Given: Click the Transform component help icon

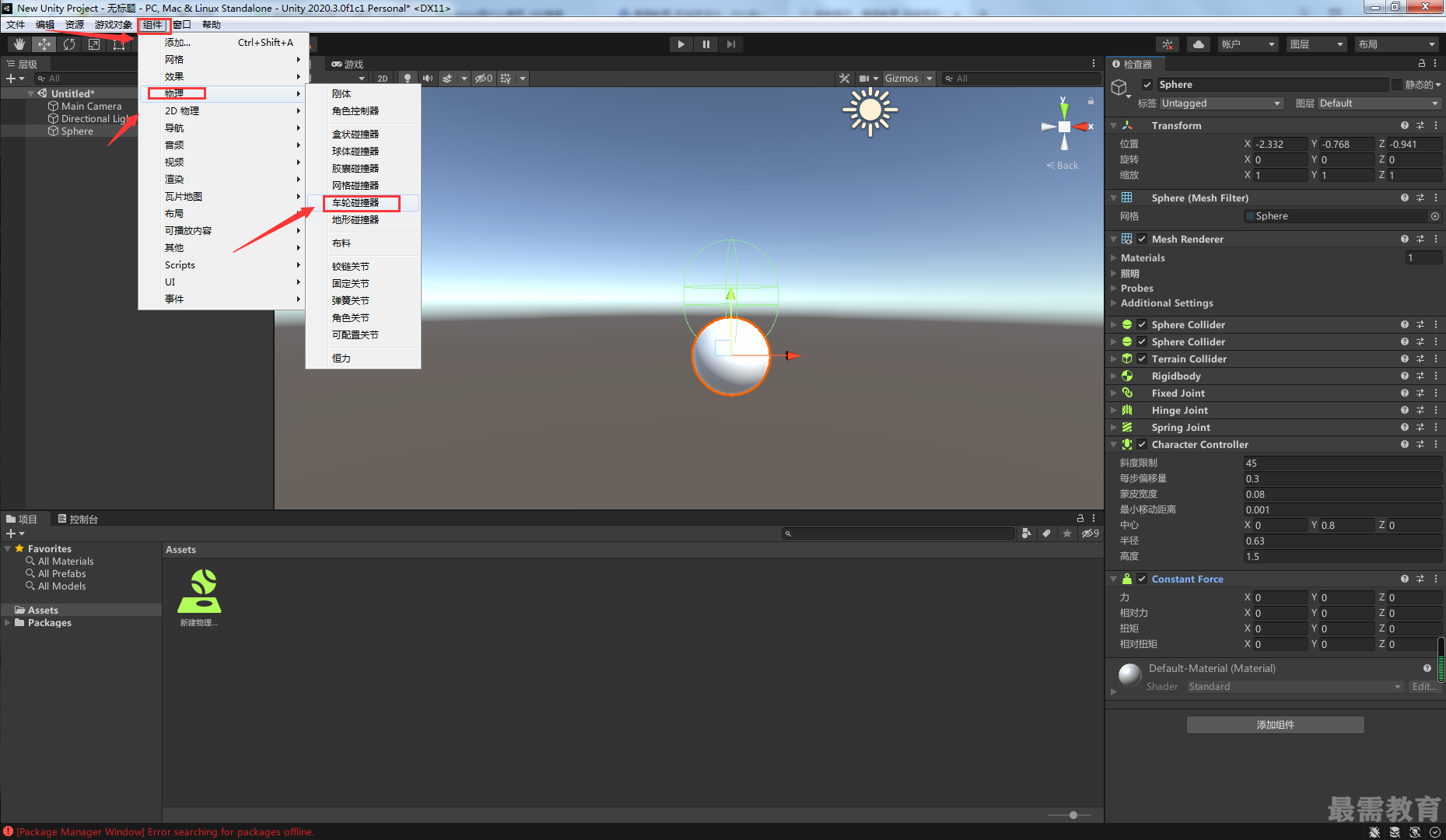Looking at the screenshot, I should (1405, 125).
